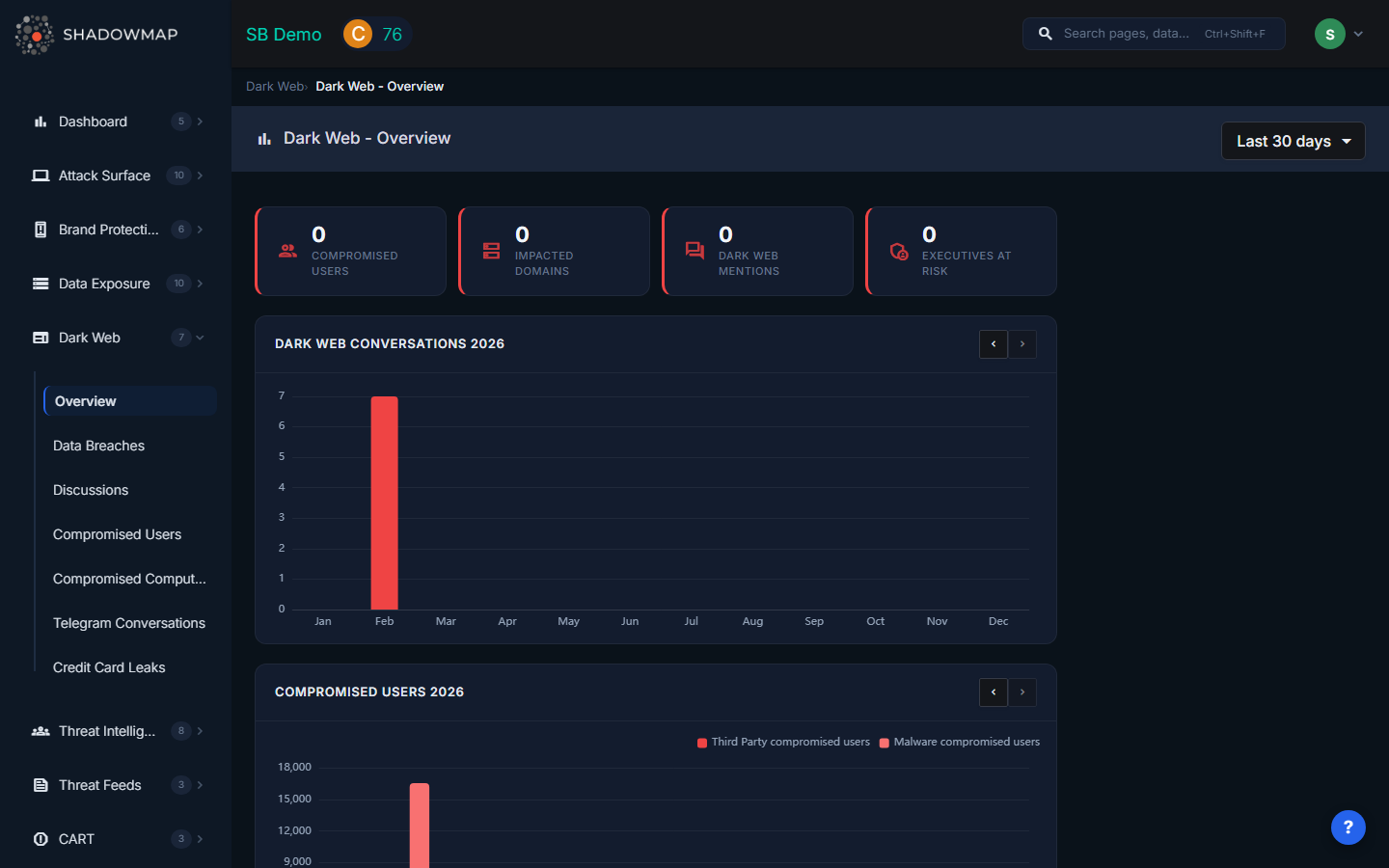Screen dimensions: 1389x868
Task: Open the help question mark bubble
Action: click(x=1348, y=827)
